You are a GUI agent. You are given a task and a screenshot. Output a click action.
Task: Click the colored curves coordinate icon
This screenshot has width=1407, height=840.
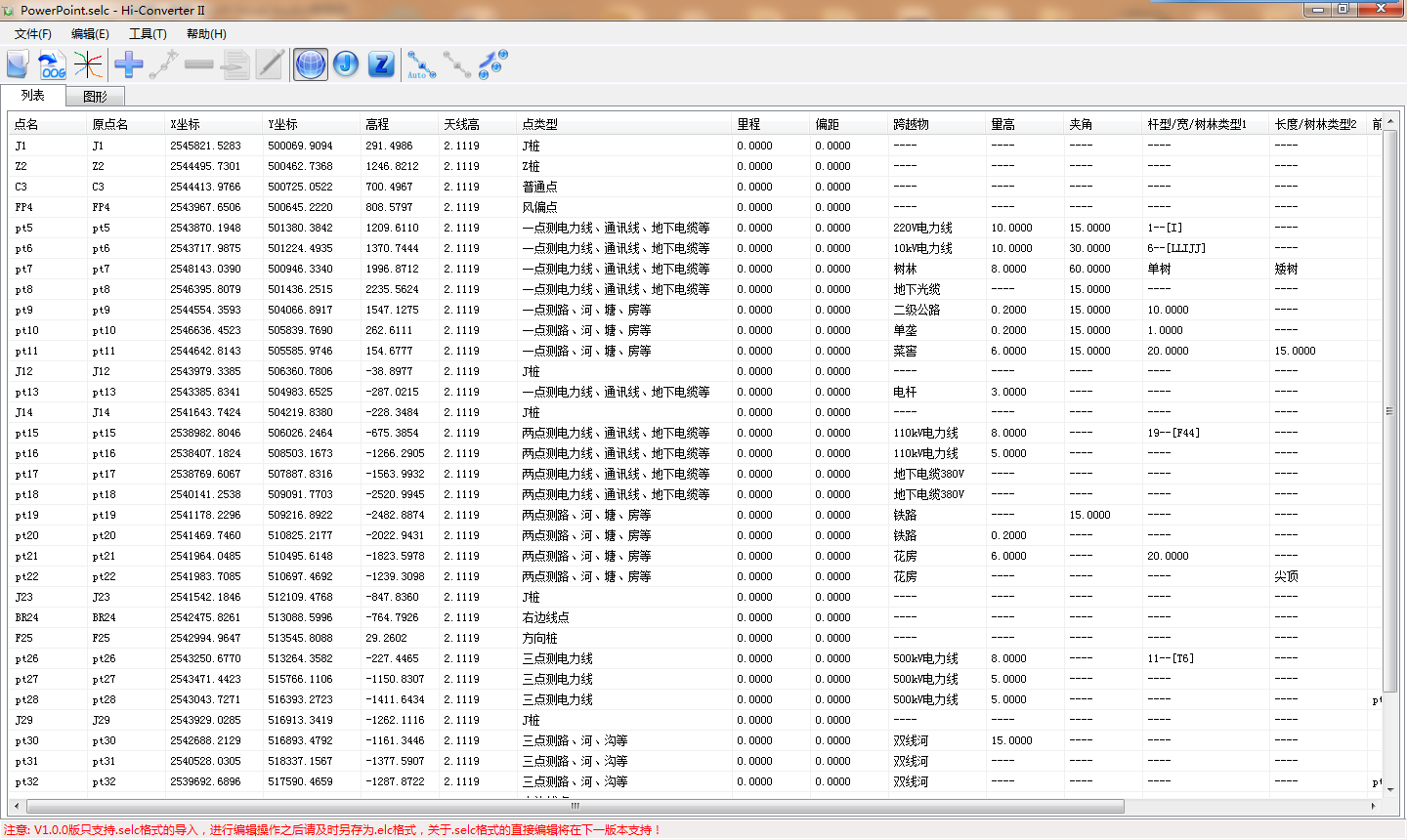[88, 65]
